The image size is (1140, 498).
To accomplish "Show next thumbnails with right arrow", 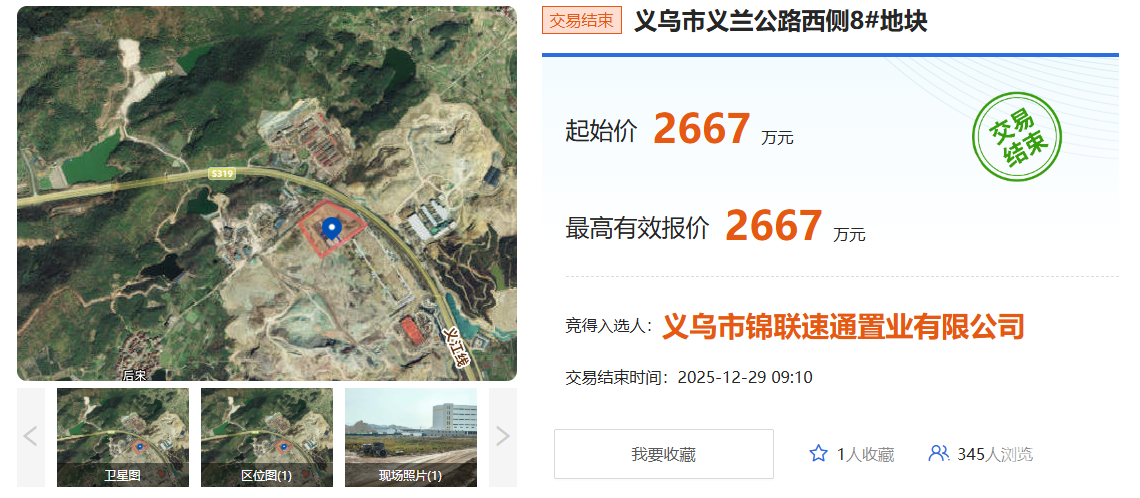I will tap(502, 437).
